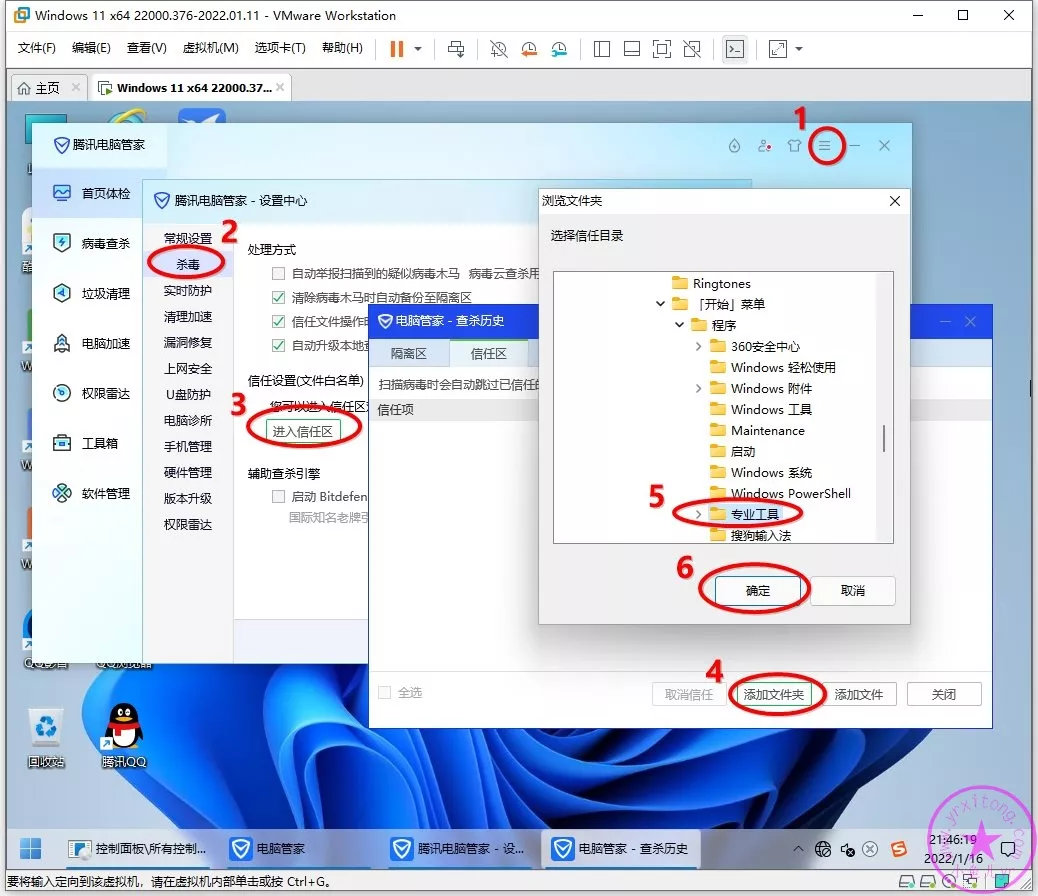Expand the 专业工具 folder tree node
Image resolution: width=1038 pixels, height=896 pixels.
(698, 514)
